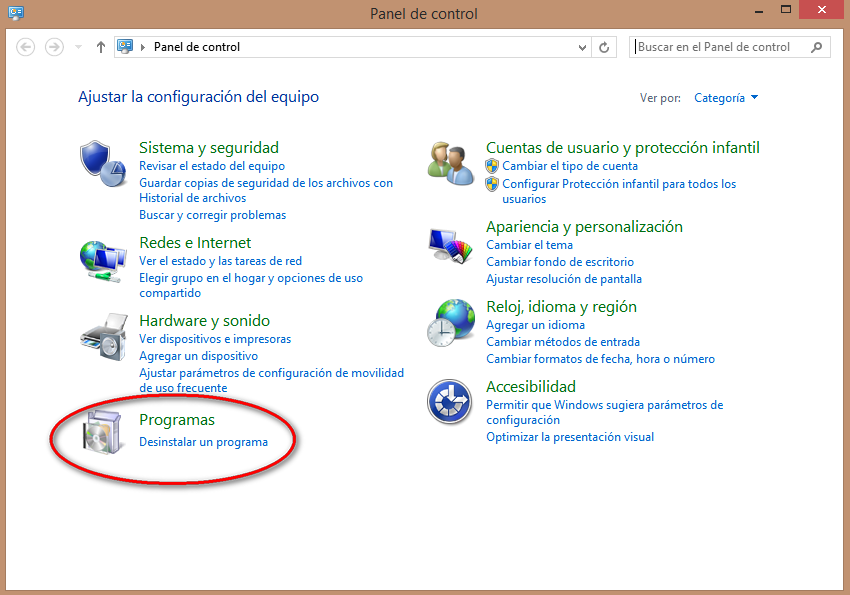This screenshot has width=850, height=595.
Task: Open the Sistema y seguridad shield icon
Action: [x=103, y=163]
